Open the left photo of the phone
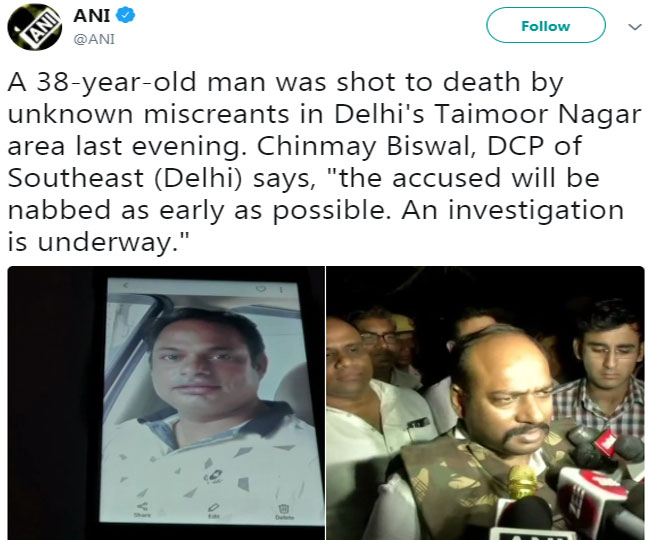 166,402
